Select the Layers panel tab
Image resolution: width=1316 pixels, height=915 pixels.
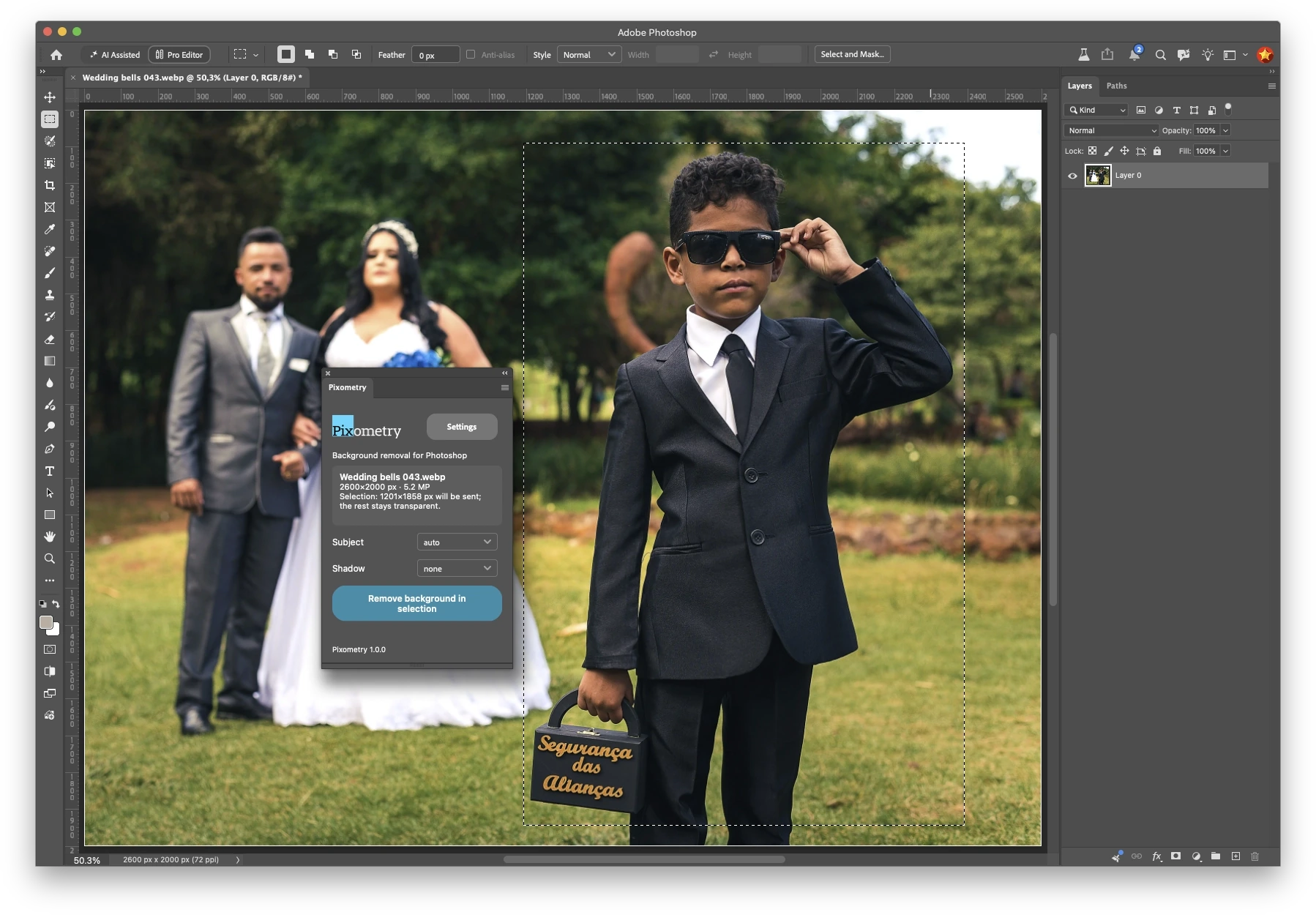pos(1080,86)
